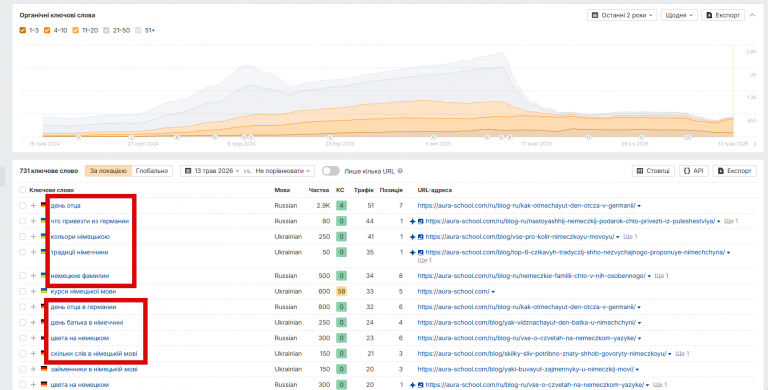768x390 pixels.
Task: Click plus icon beside 'кольори німецькою'
Action: 33,237
